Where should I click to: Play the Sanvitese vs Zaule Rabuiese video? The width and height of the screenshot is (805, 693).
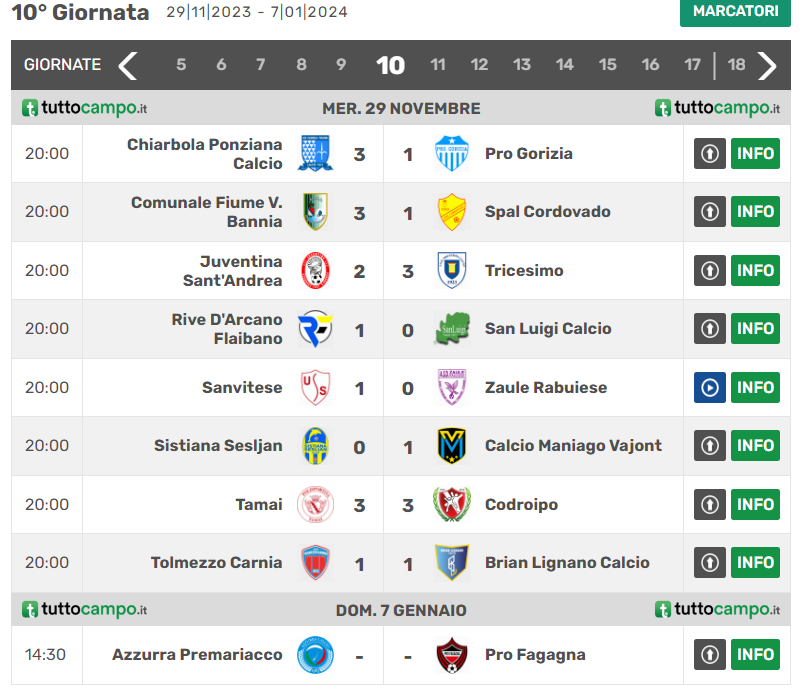[709, 387]
